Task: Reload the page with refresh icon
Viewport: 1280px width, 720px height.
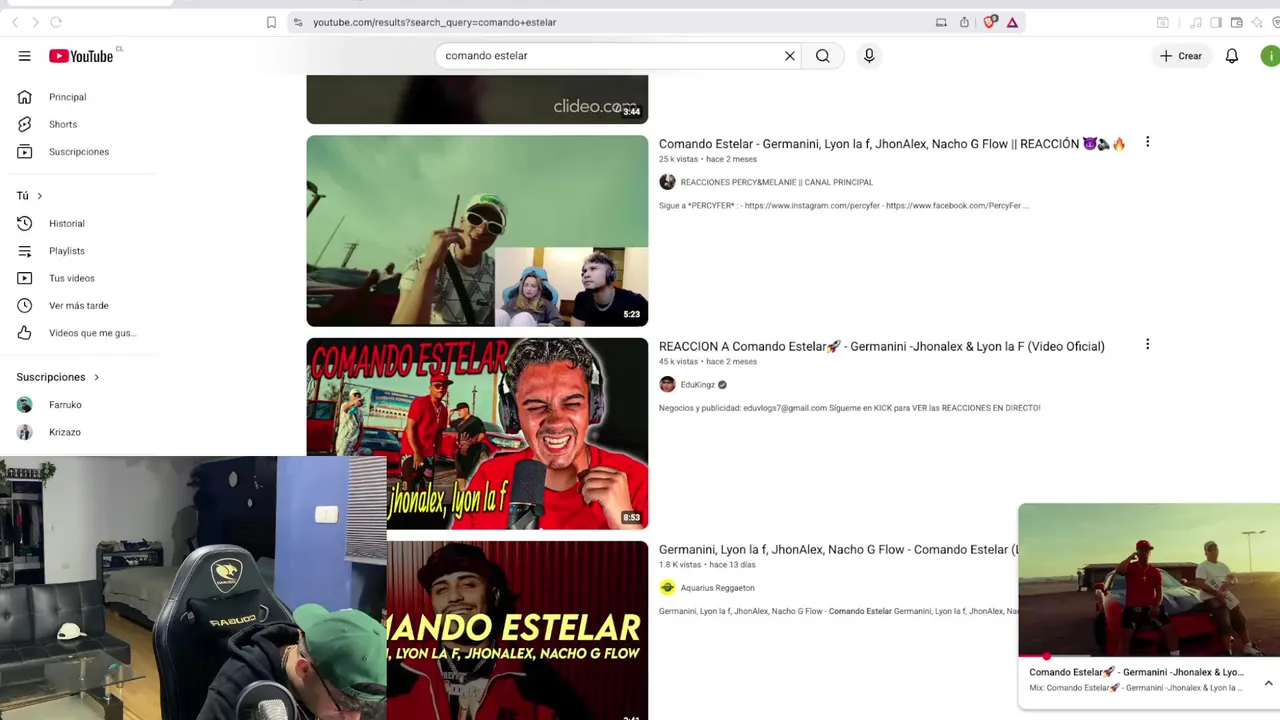Action: [56, 22]
